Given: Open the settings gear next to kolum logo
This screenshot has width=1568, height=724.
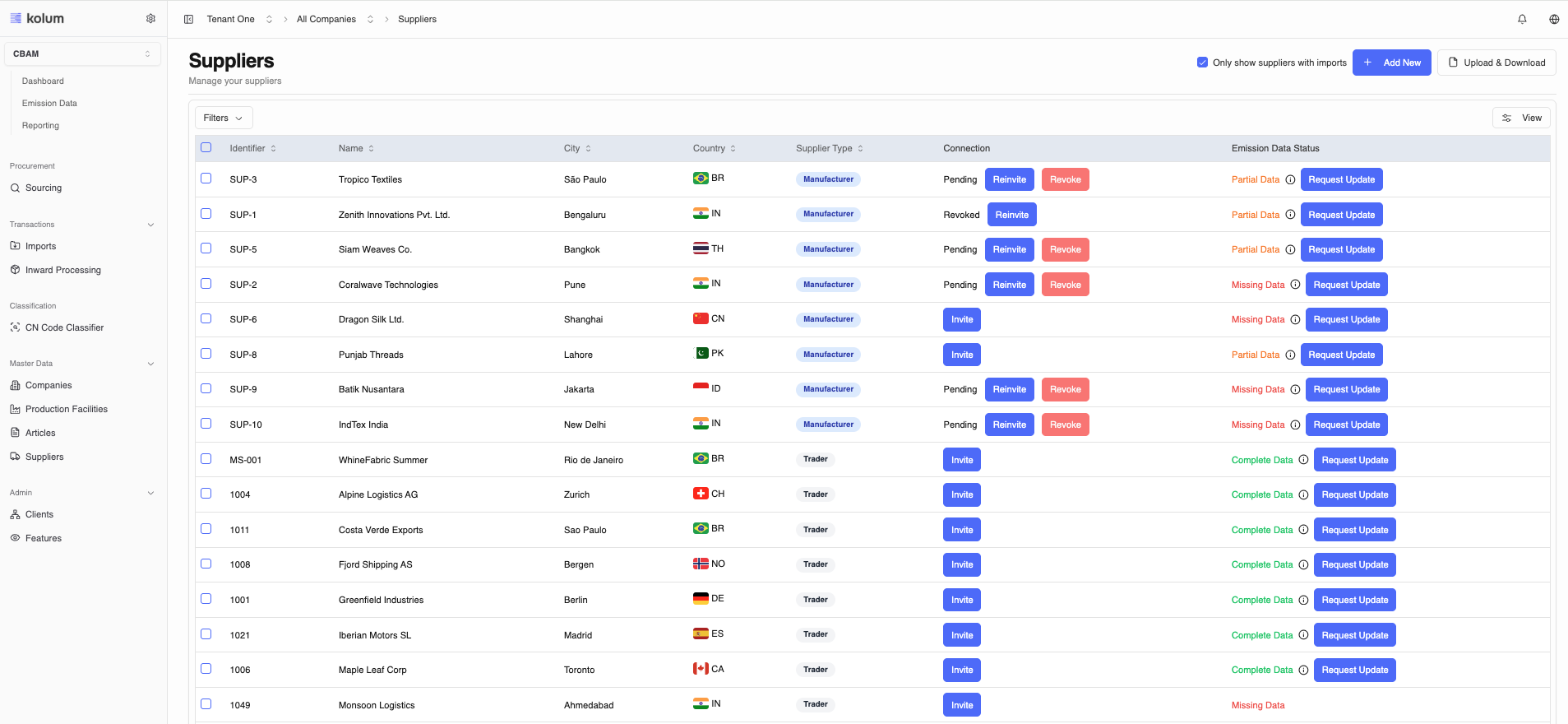Looking at the screenshot, I should pyautogui.click(x=150, y=19).
